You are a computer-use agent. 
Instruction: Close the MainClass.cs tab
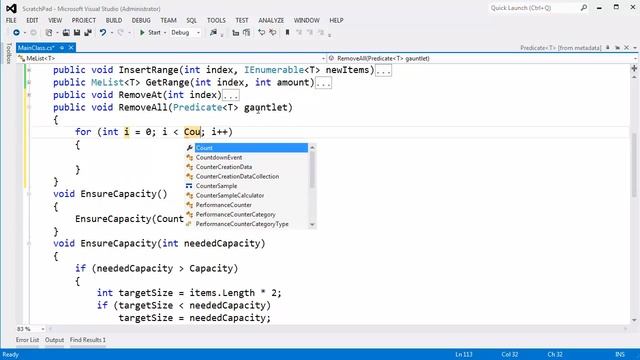(71, 48)
